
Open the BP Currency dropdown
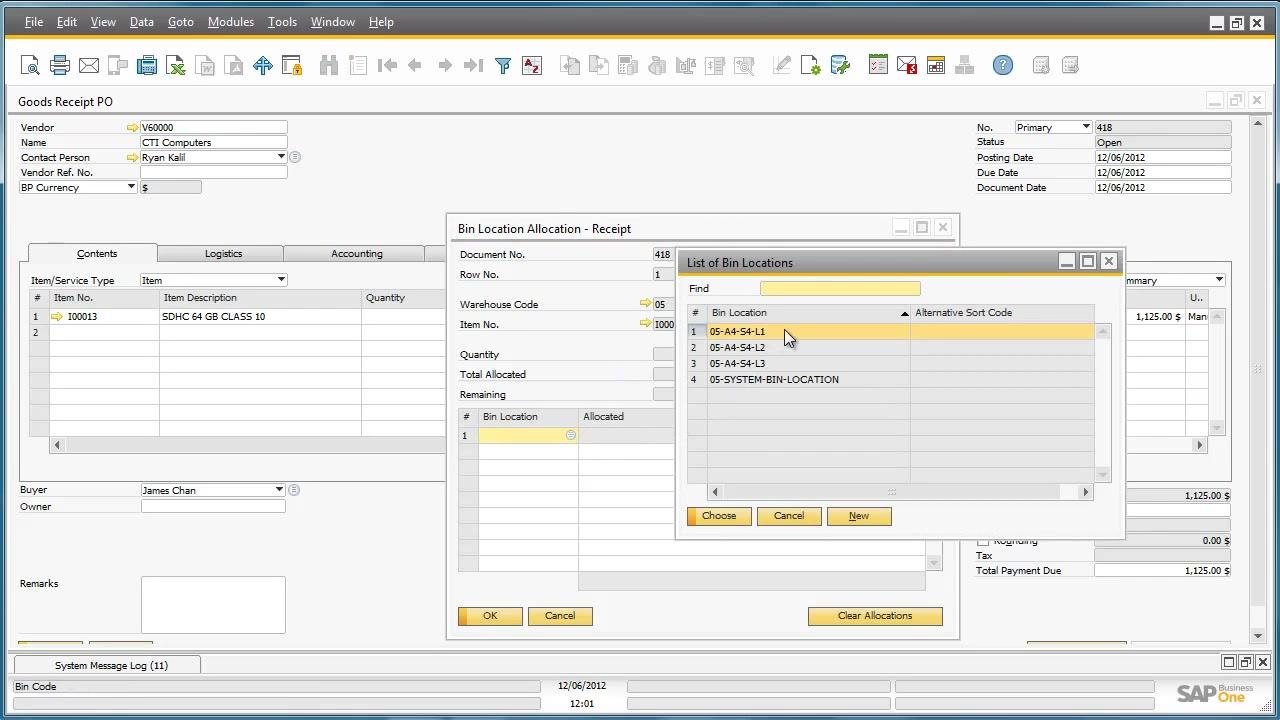click(x=131, y=187)
